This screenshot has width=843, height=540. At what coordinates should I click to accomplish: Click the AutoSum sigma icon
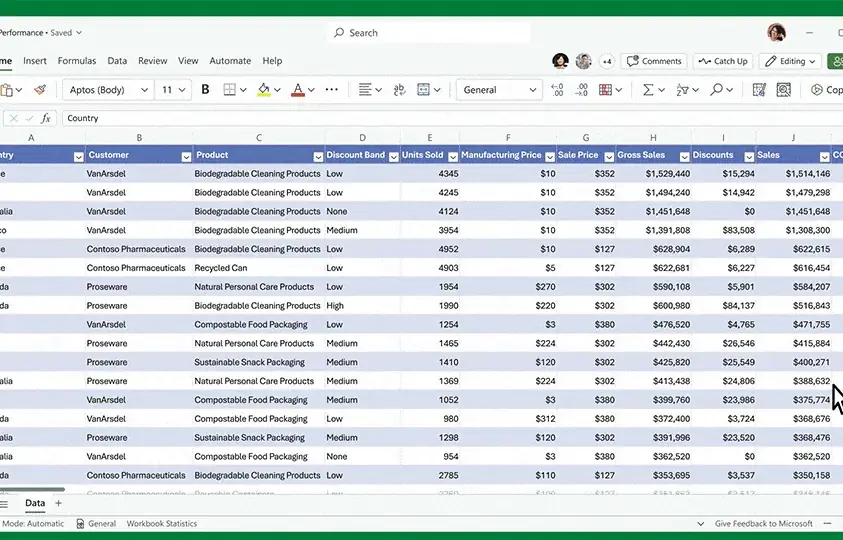click(x=648, y=90)
